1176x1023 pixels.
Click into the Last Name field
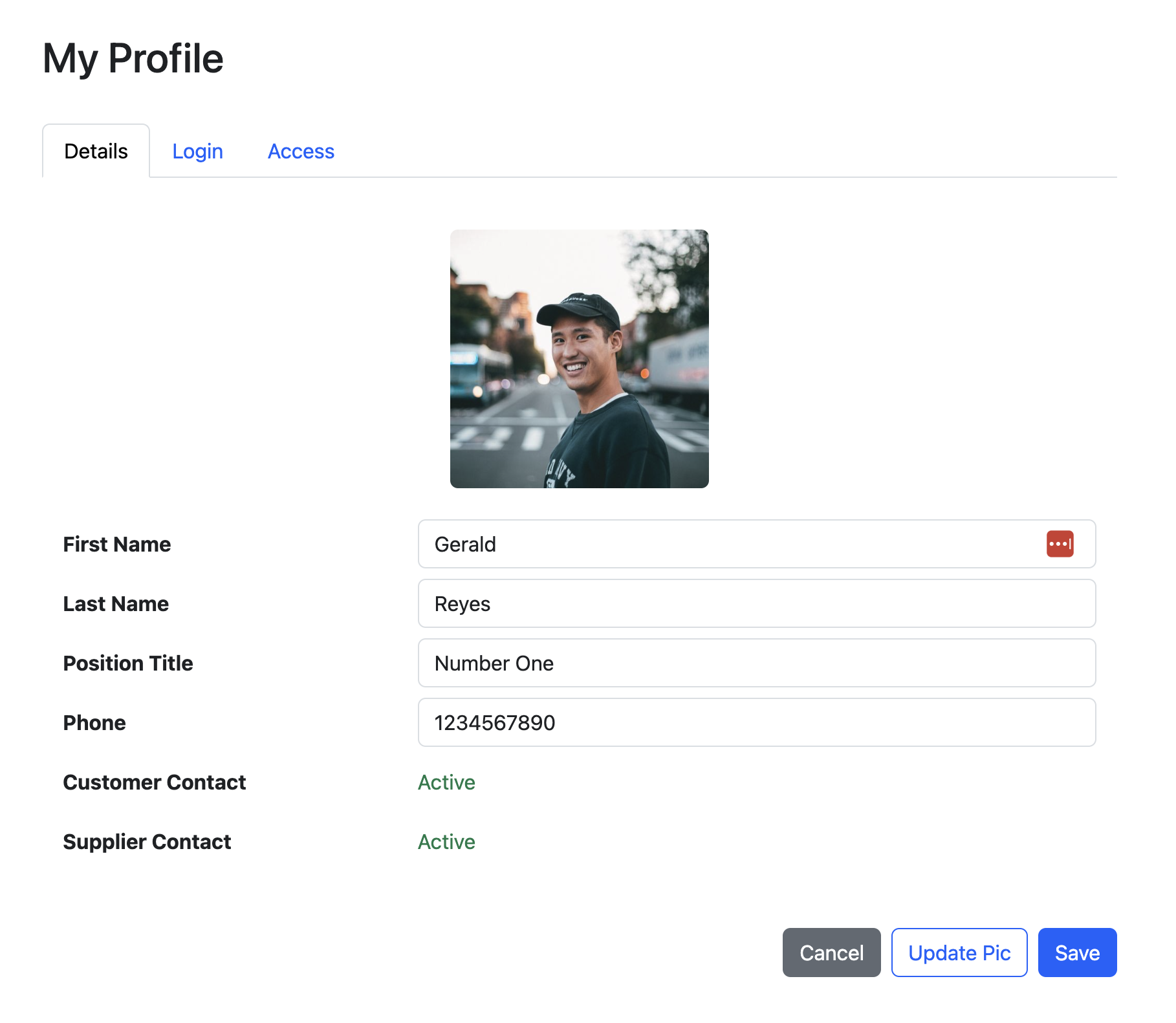(x=756, y=603)
